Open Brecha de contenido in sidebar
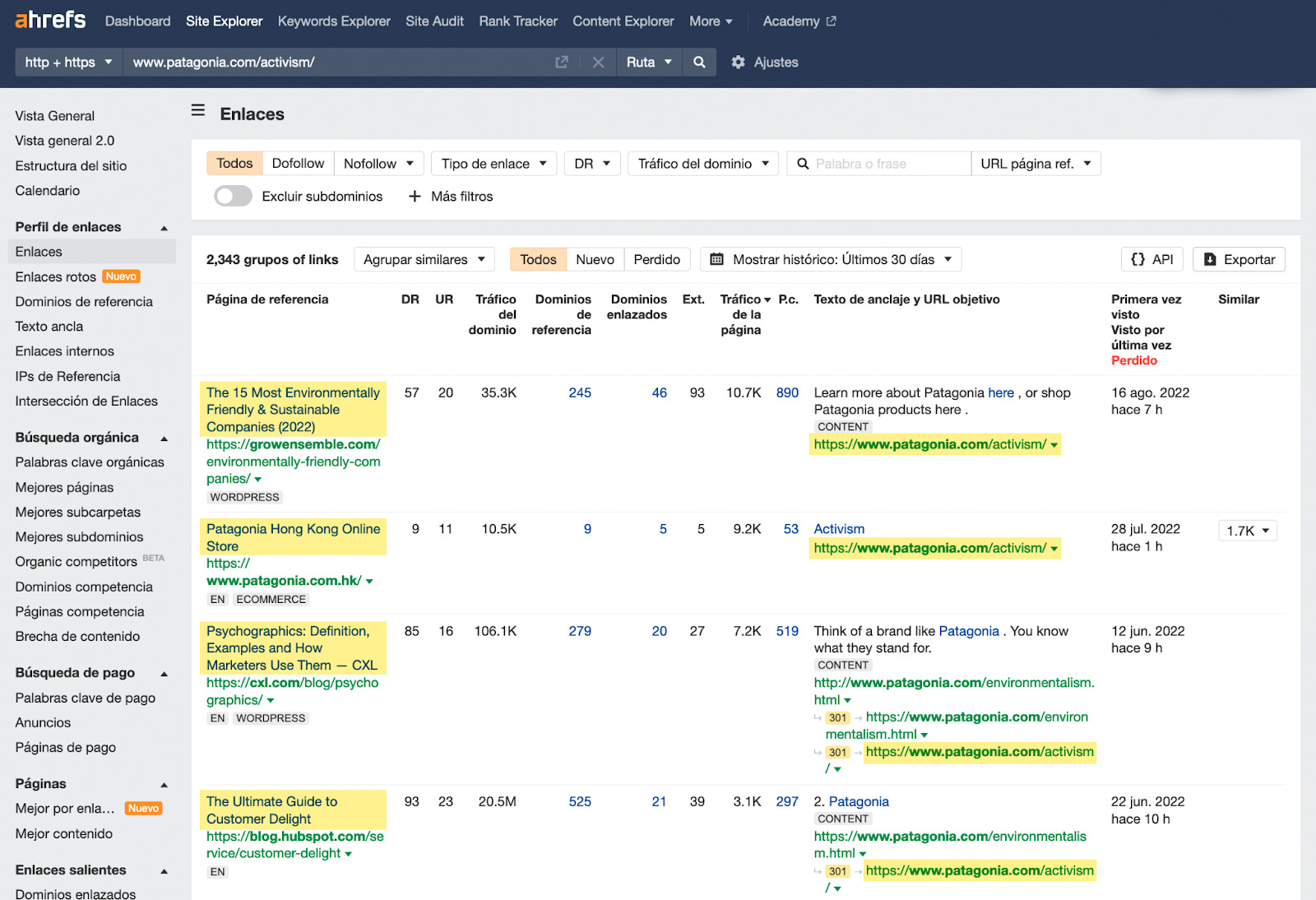 pos(77,637)
